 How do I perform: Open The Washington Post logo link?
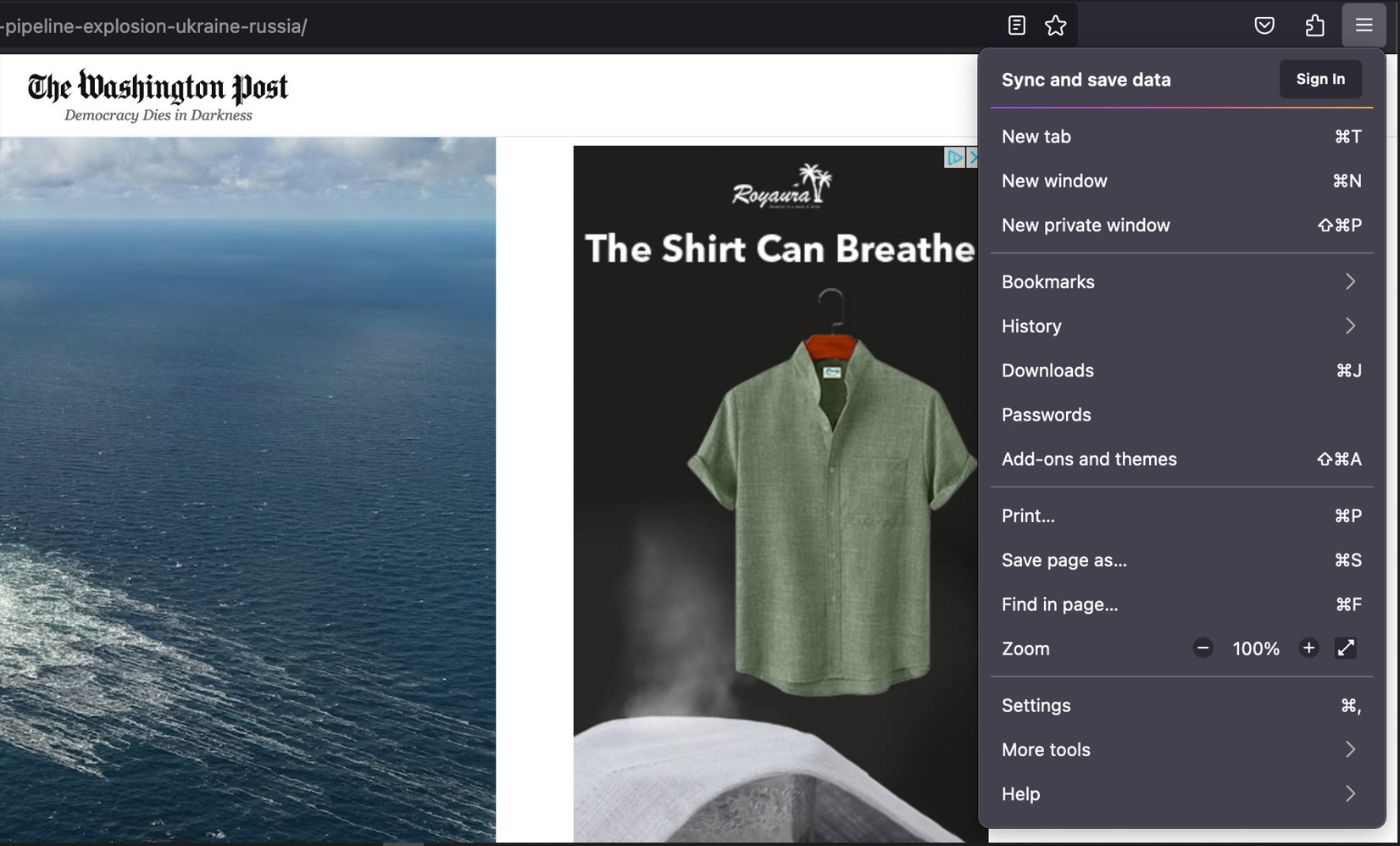point(157,86)
